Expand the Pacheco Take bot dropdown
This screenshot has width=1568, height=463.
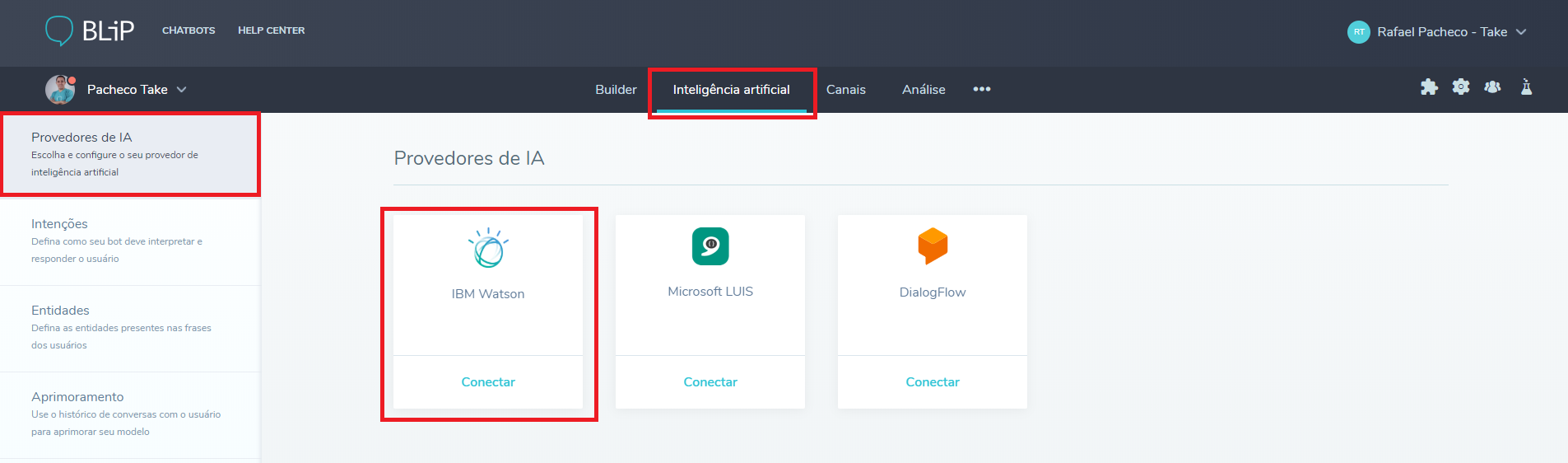click(182, 90)
